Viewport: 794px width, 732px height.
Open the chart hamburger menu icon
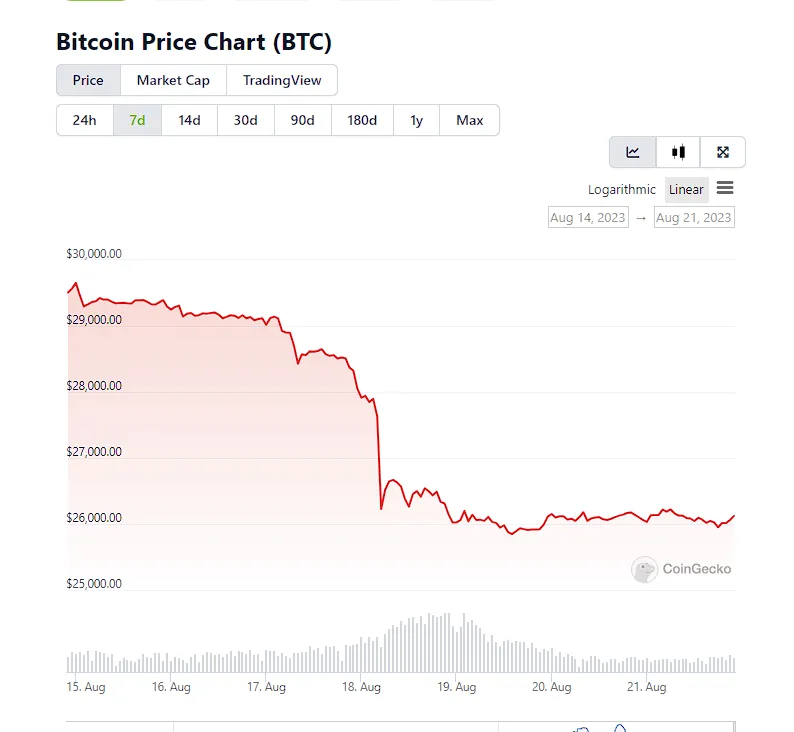725,189
